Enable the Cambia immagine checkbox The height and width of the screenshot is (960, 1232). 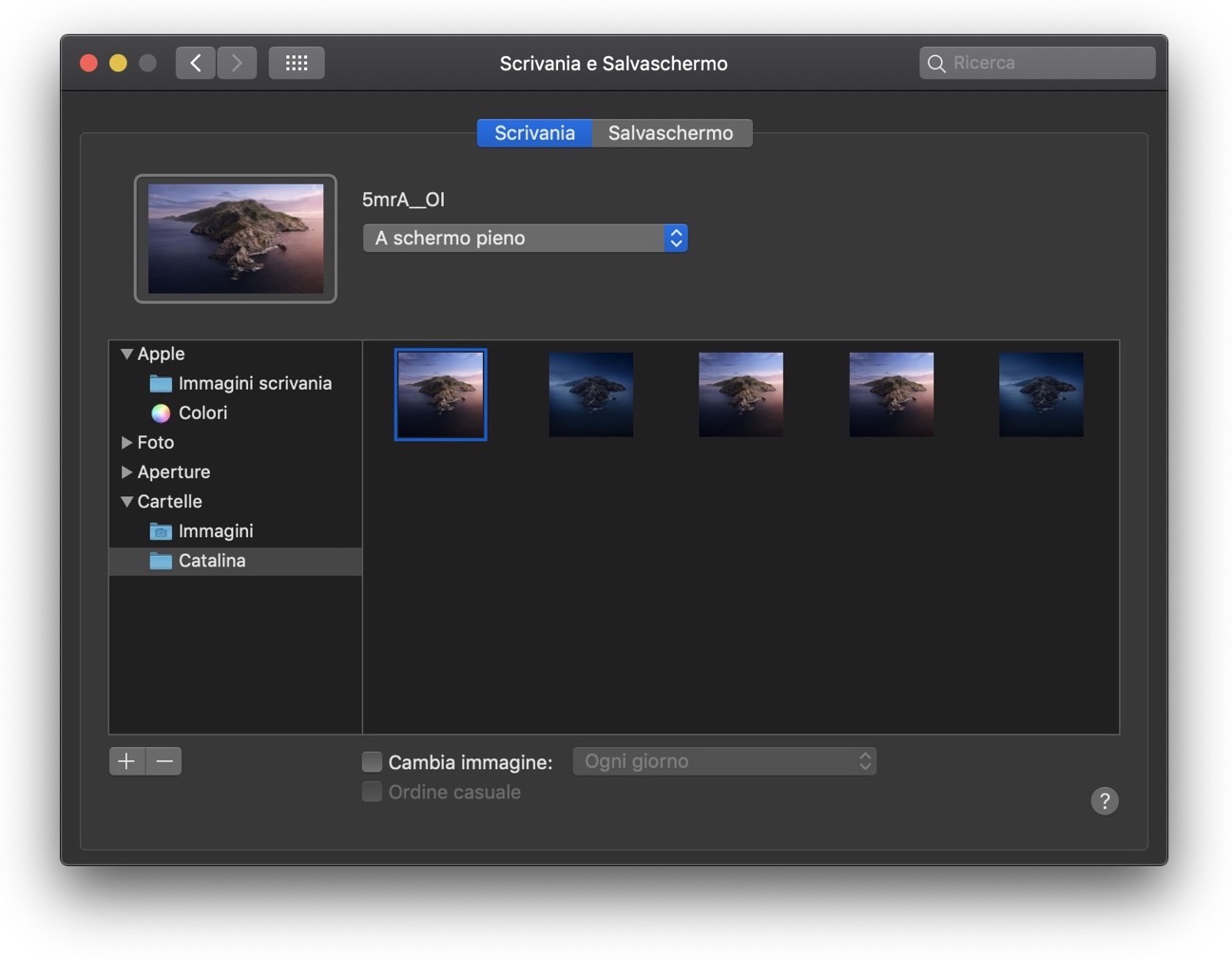coord(372,761)
